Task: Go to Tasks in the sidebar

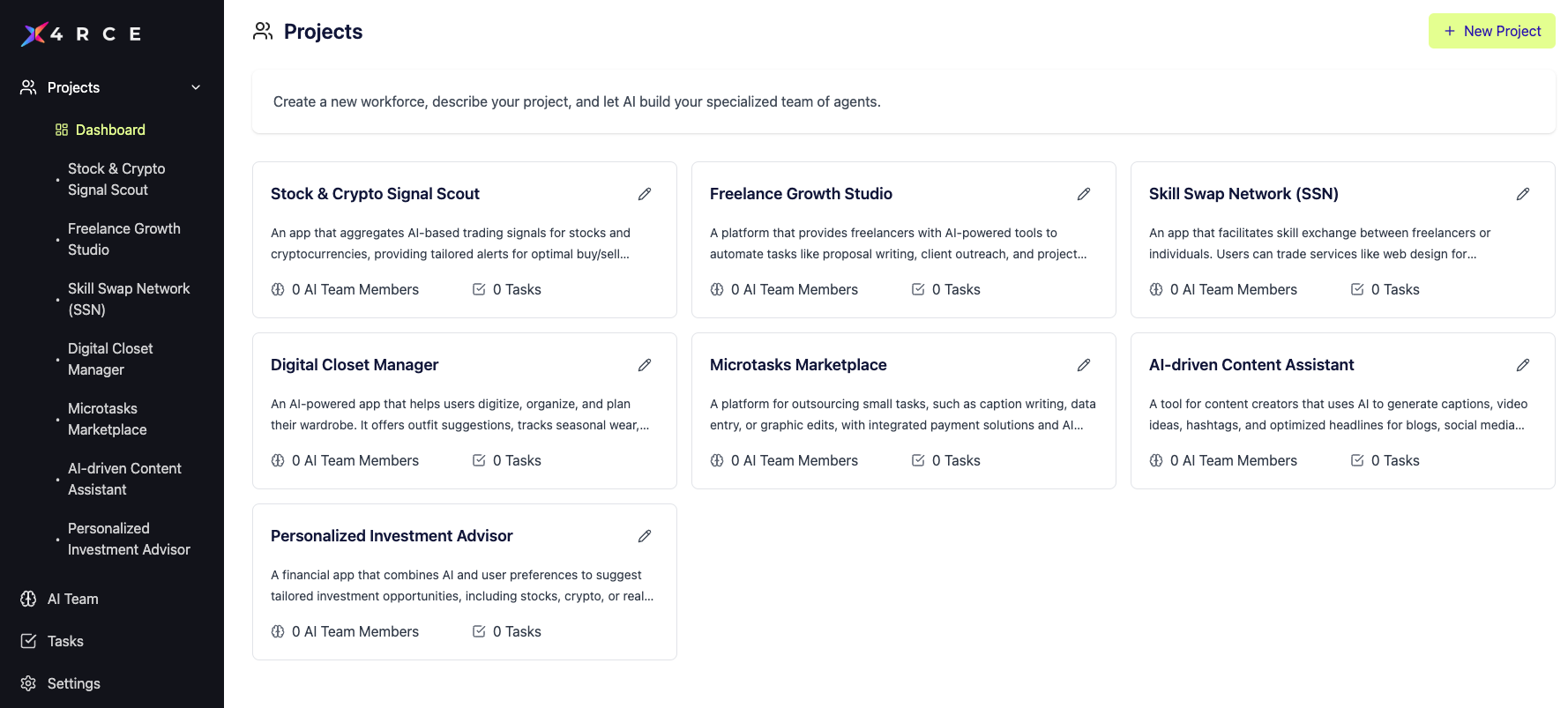Action: 65,641
